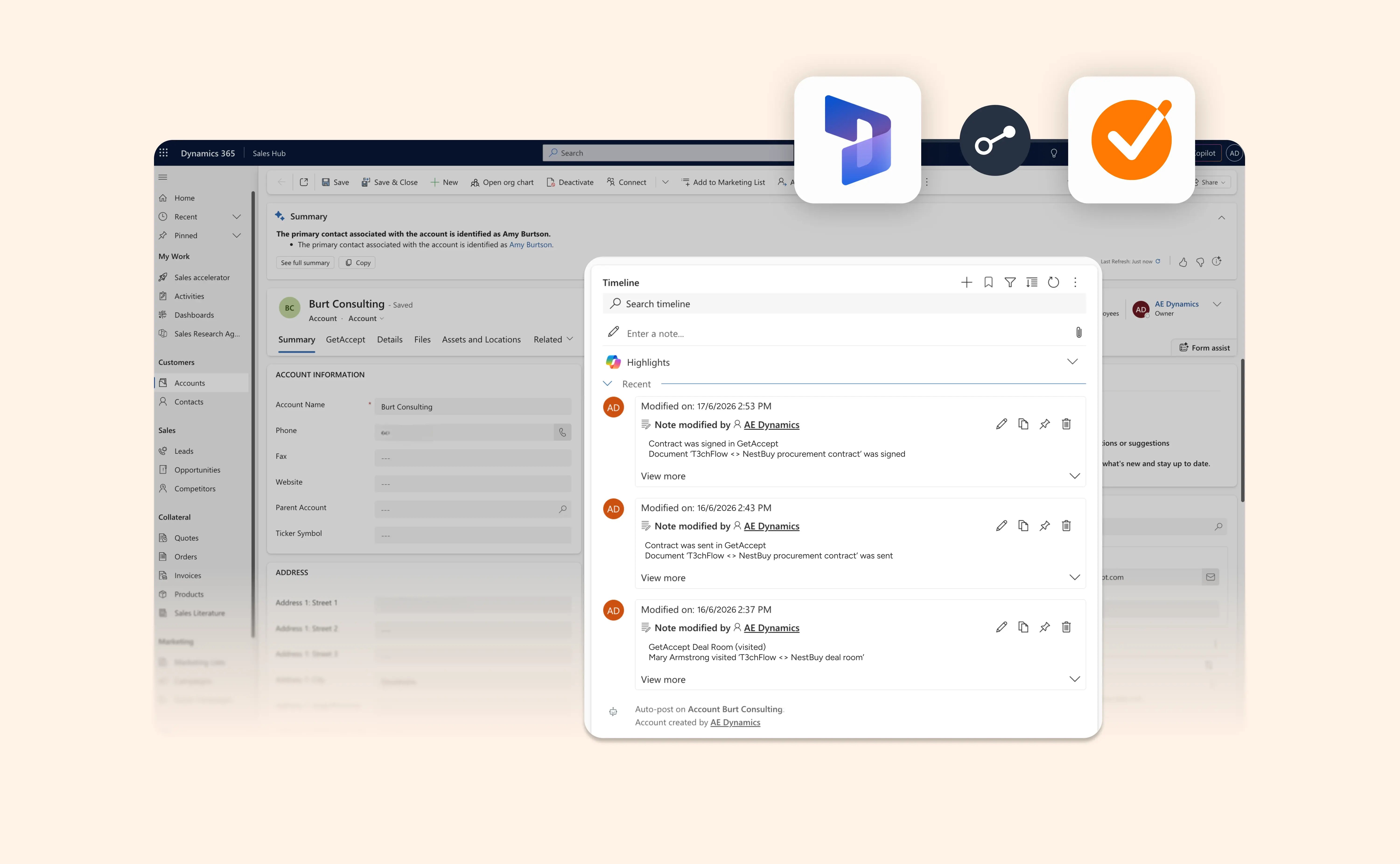Expand the Pinned sidebar section

(x=237, y=235)
